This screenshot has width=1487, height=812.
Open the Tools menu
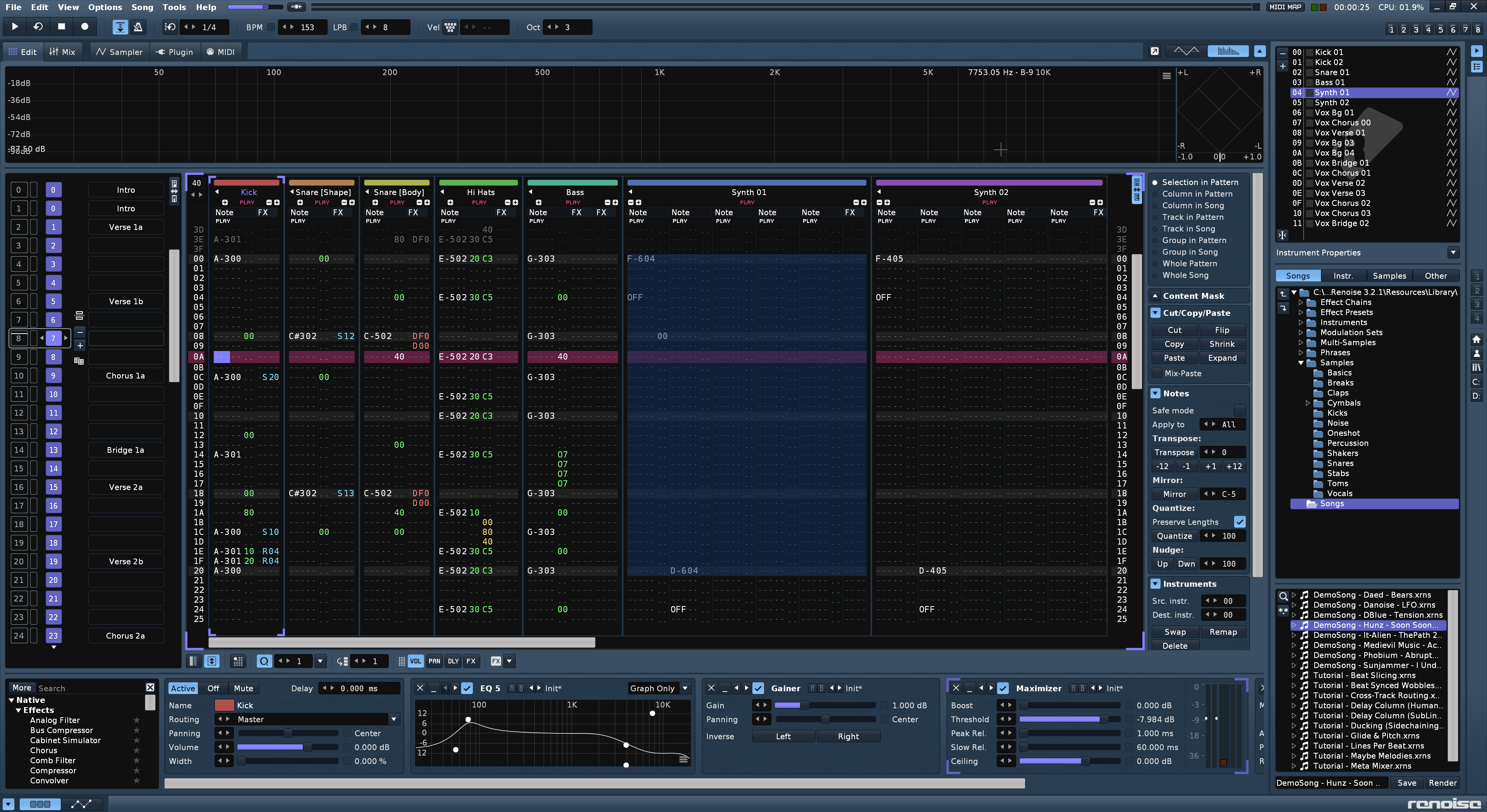tap(174, 7)
